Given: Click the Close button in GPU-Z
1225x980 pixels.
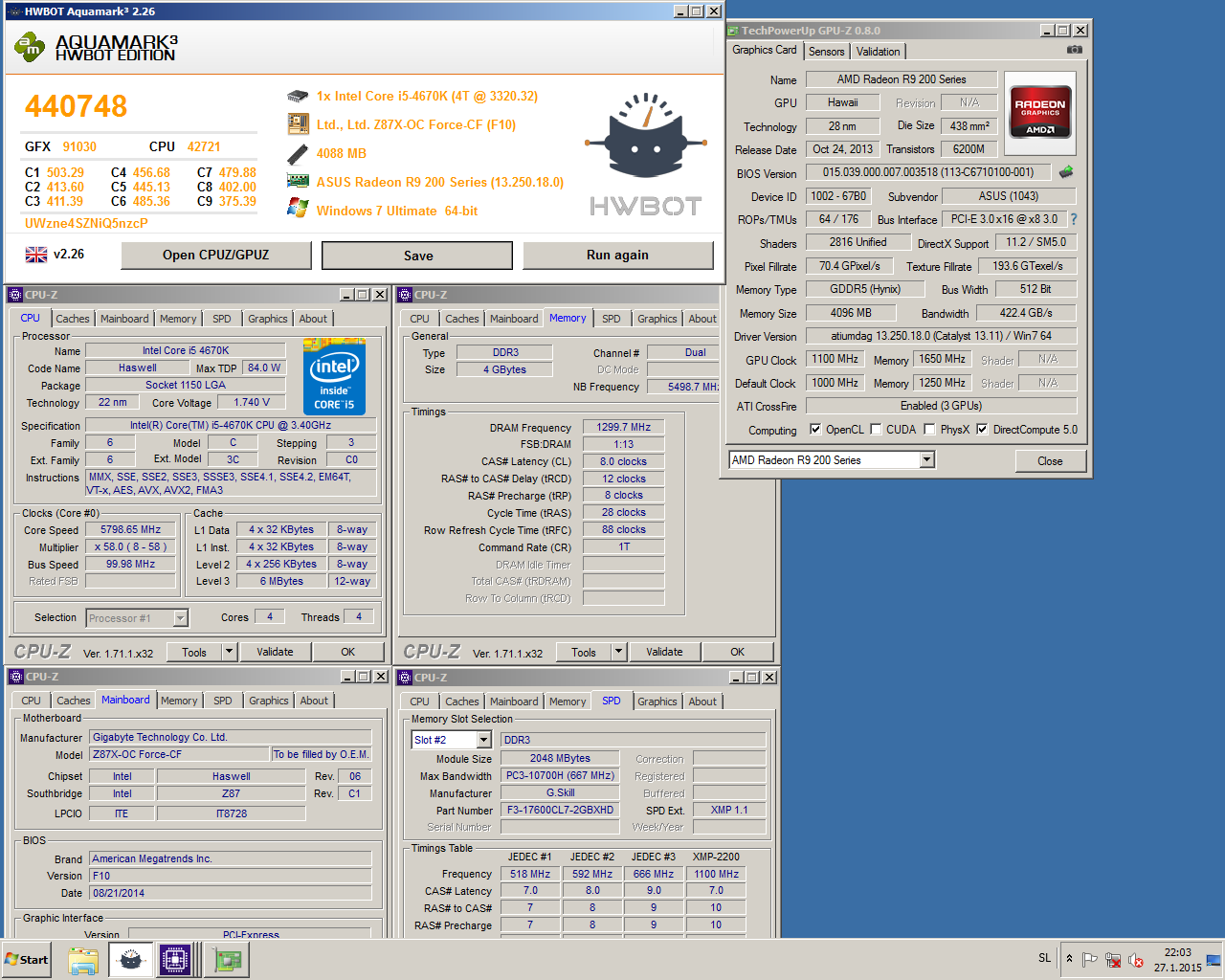Looking at the screenshot, I should point(1051,461).
